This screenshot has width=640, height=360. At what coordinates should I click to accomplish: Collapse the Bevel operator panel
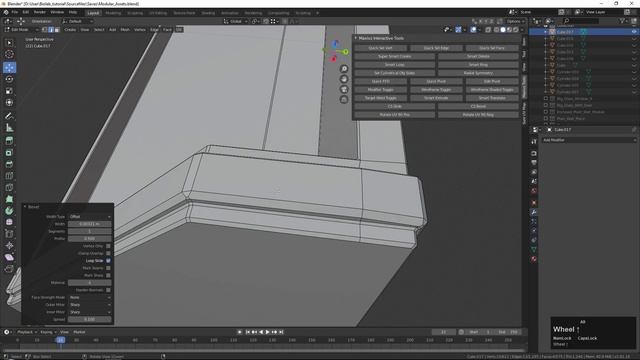(25, 207)
